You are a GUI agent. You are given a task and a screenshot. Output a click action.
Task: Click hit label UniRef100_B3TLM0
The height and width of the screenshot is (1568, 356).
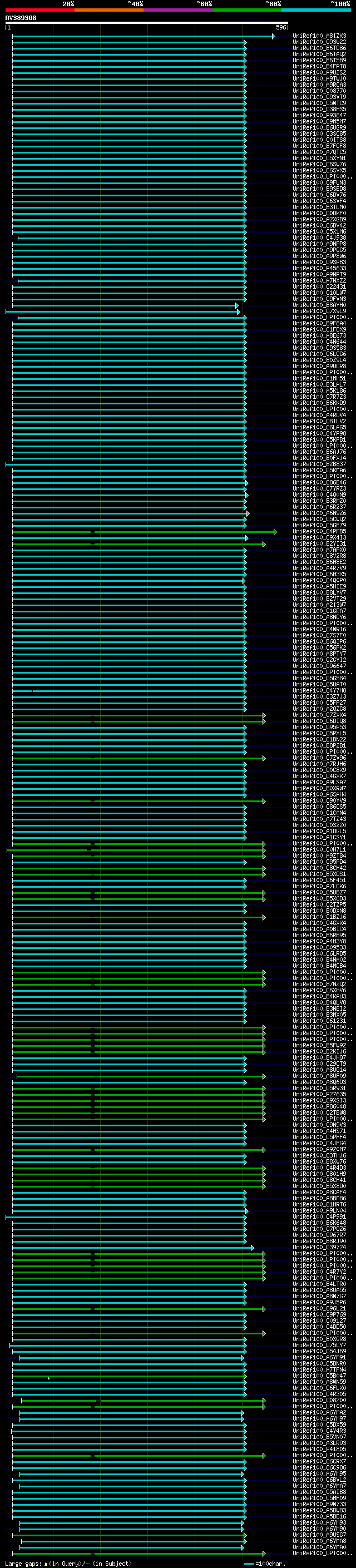pyautogui.click(x=319, y=207)
